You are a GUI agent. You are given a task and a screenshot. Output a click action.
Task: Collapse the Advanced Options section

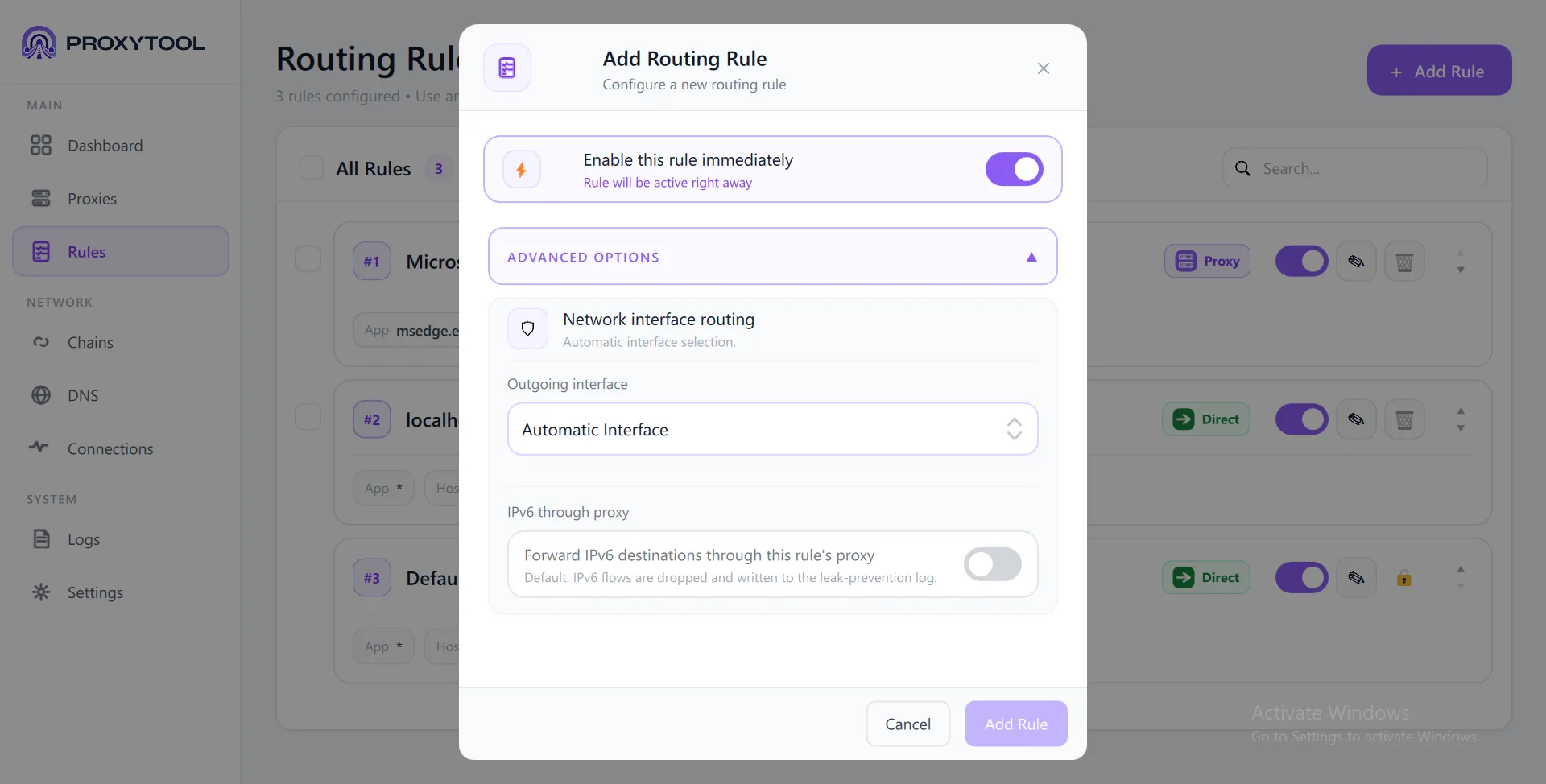tap(773, 257)
